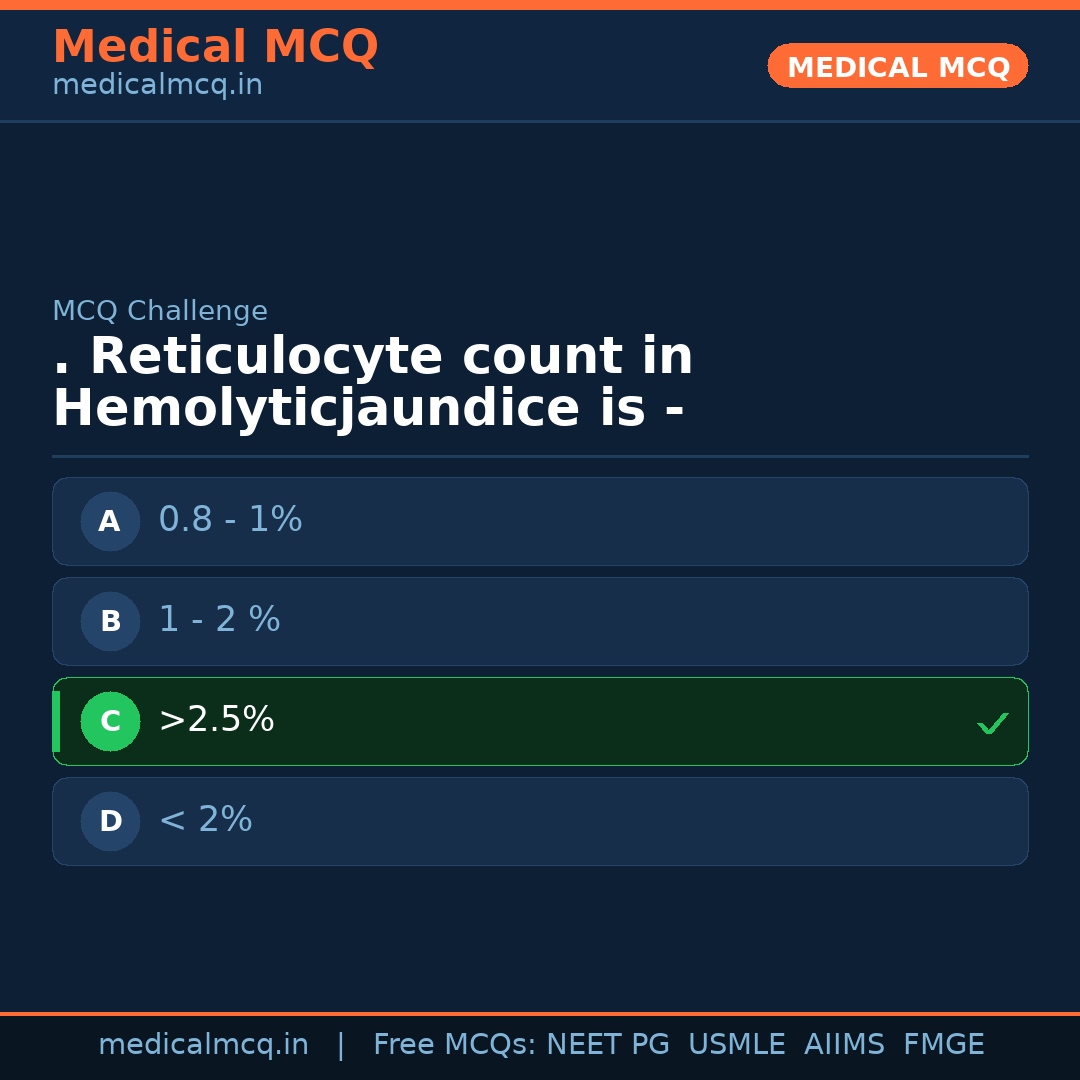
Task: Open the medicalmcq.in link in the footer
Action: [203, 1045]
